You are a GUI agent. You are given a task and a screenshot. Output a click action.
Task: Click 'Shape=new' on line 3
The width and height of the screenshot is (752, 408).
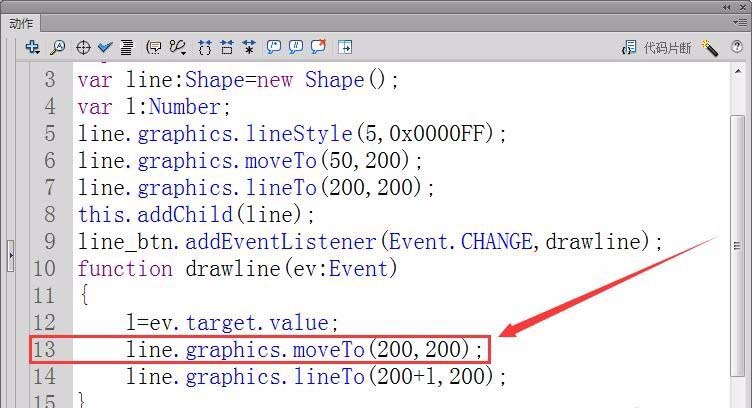pyautogui.click(x=239, y=80)
